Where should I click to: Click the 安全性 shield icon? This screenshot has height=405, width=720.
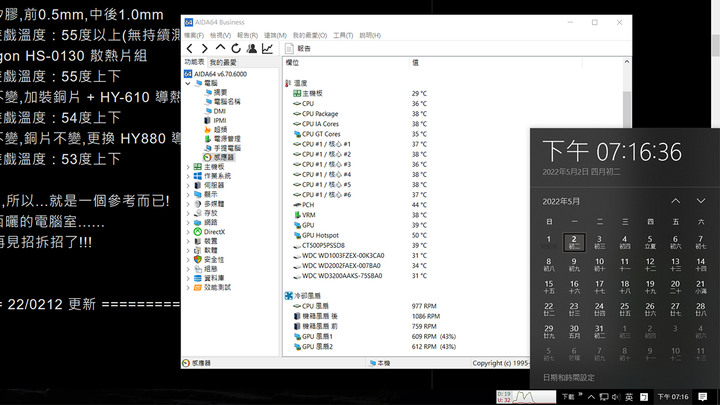tap(197, 259)
